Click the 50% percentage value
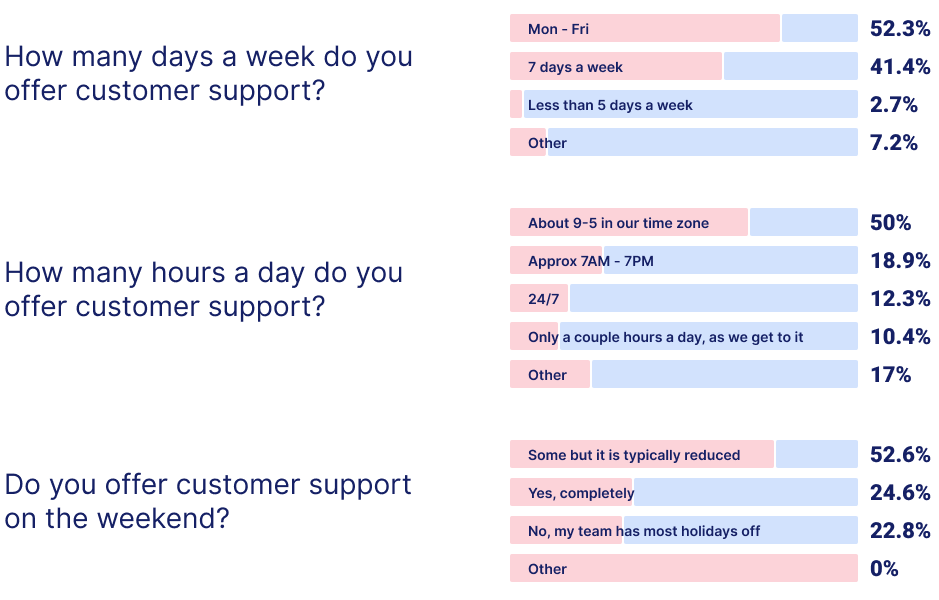Image resolution: width=939 pixels, height=600 pixels. [890, 222]
